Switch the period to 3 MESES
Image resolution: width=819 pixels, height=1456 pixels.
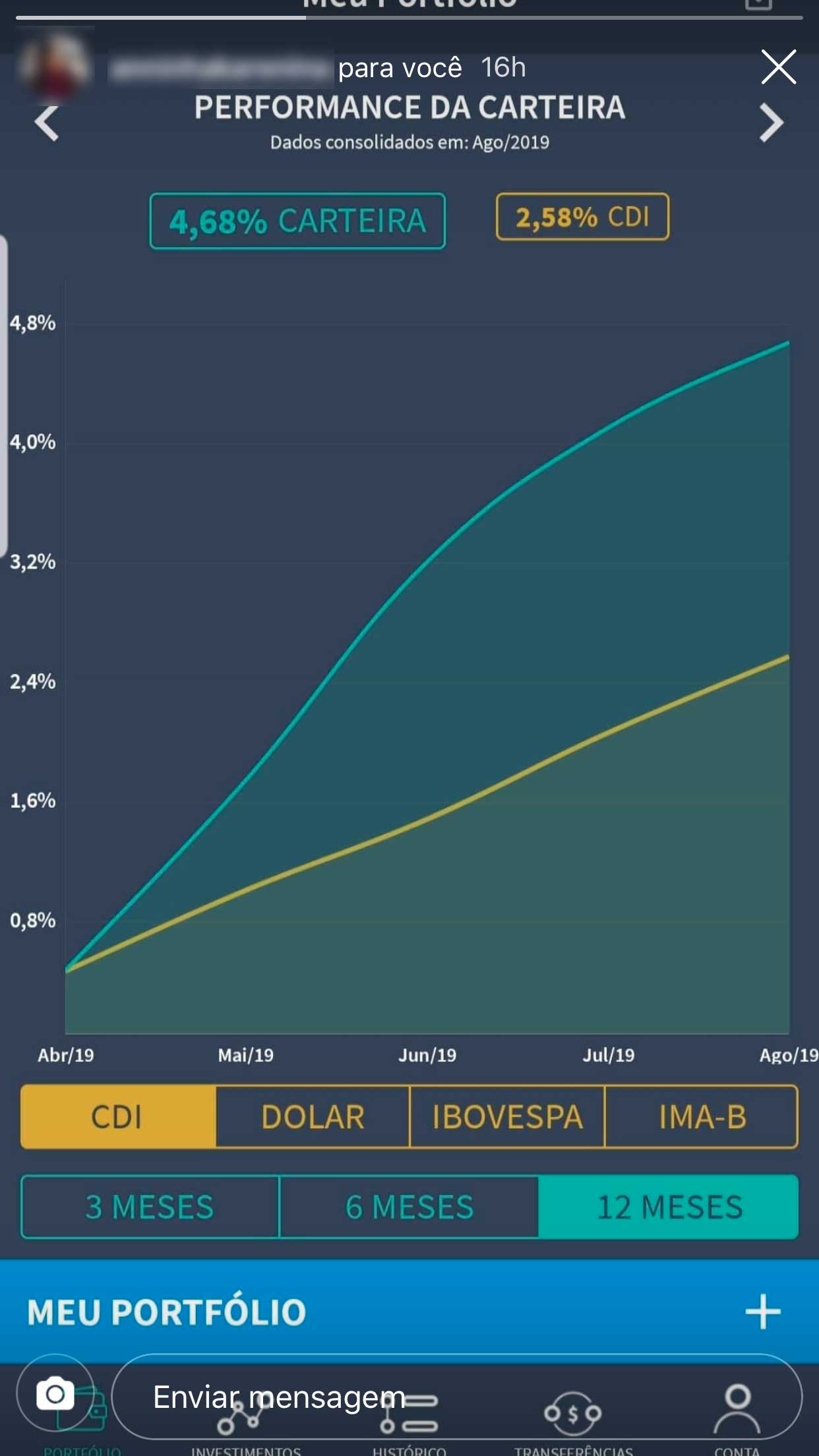point(150,1207)
